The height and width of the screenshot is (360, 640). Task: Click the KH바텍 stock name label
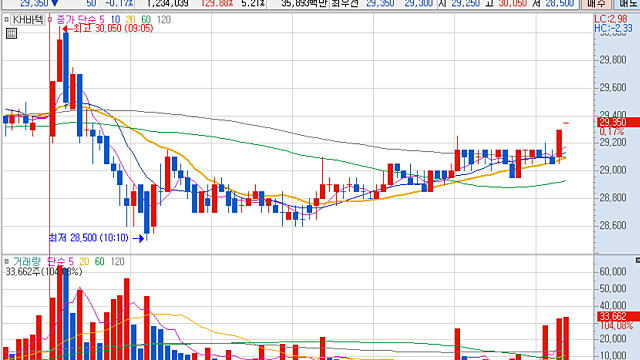pos(28,20)
